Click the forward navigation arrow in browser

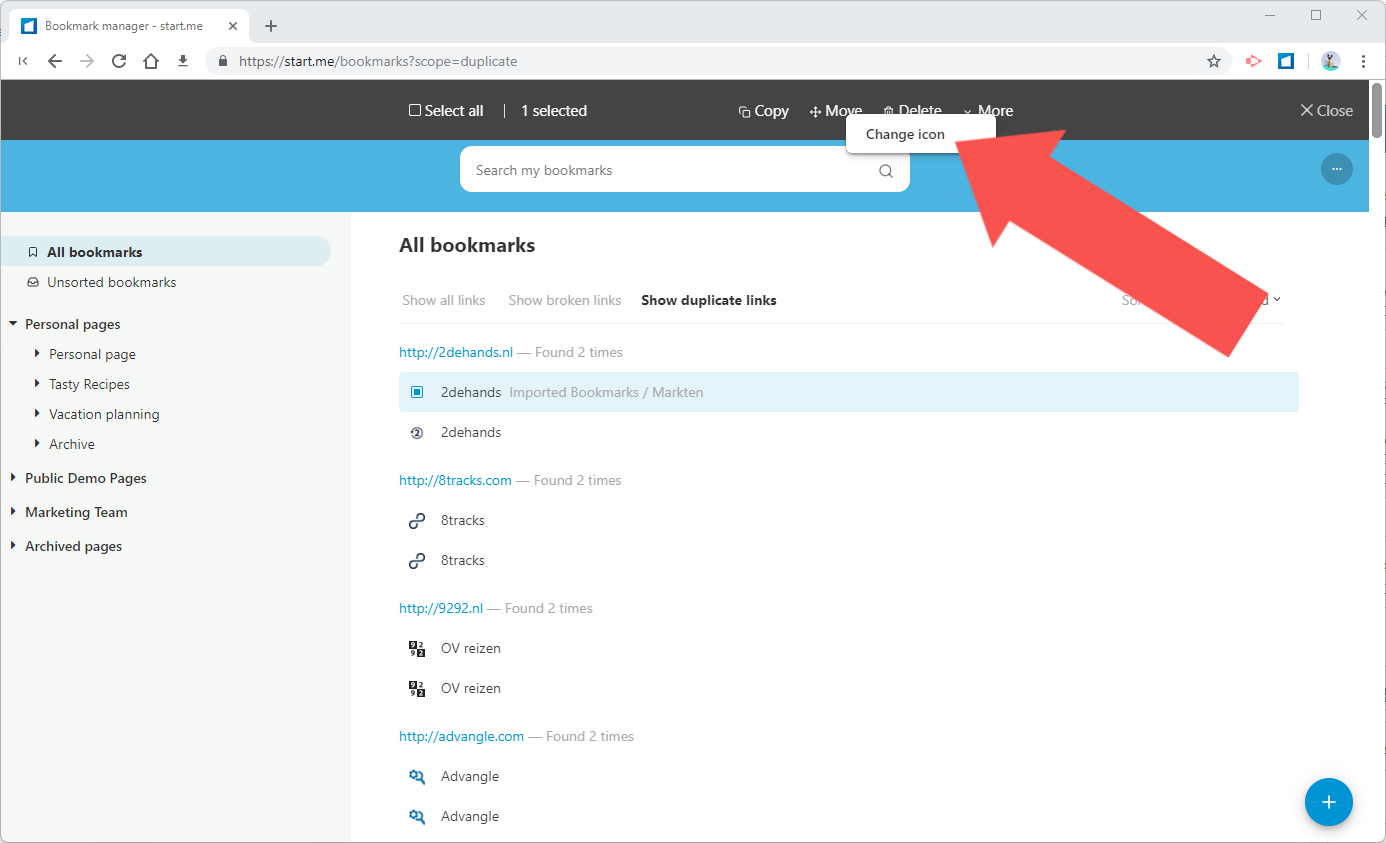87,61
